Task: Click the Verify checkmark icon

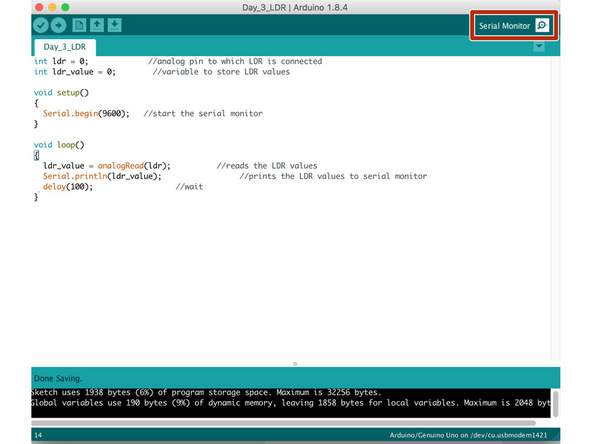Action: [41, 25]
